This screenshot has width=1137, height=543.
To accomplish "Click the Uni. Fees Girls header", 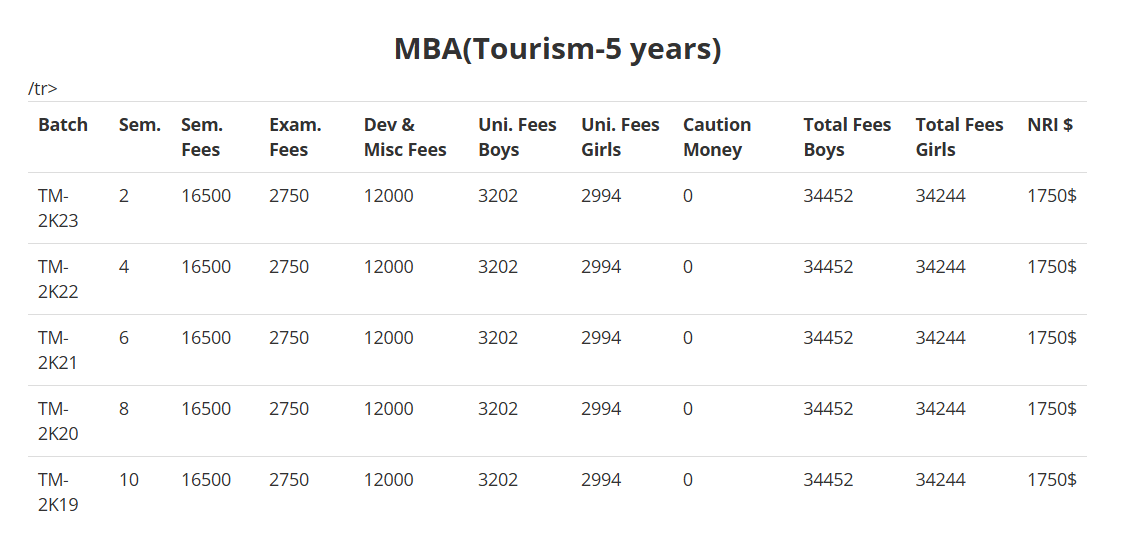I will [620, 137].
